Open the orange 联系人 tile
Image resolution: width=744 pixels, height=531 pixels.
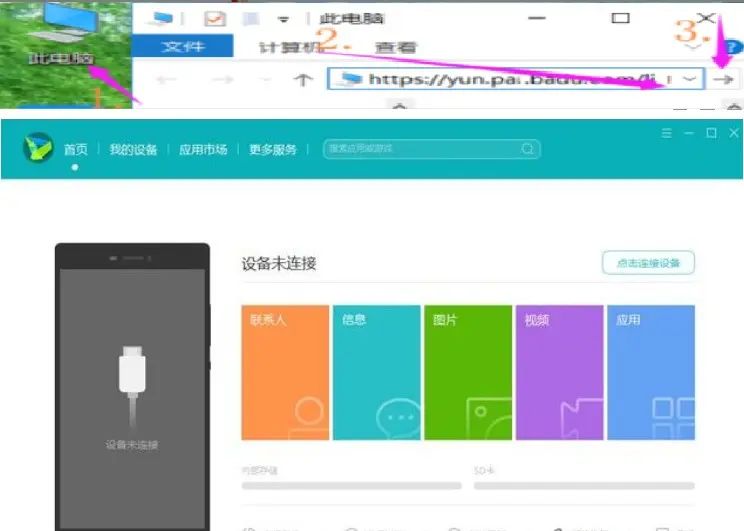point(285,373)
